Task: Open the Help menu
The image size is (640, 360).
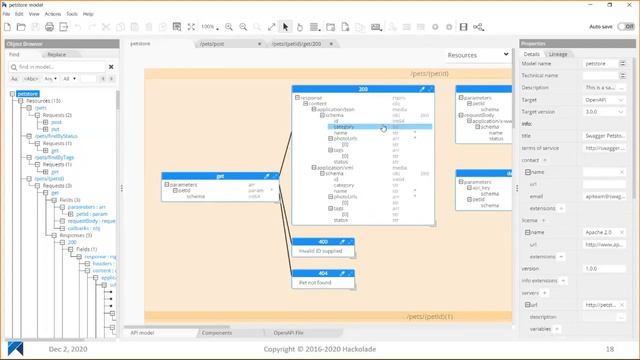Action: pyautogui.click(x=88, y=14)
